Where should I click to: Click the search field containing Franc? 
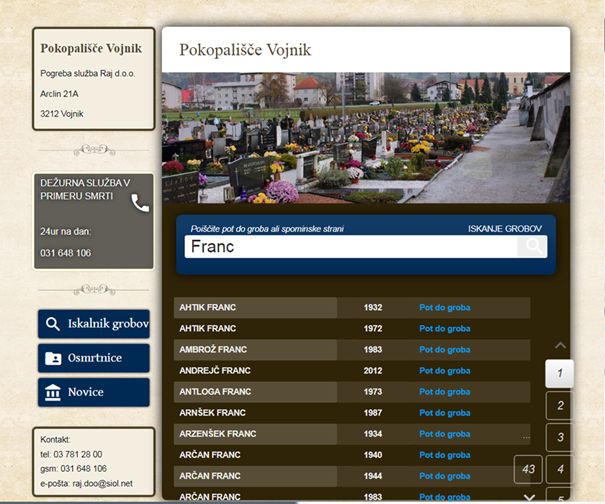350,246
